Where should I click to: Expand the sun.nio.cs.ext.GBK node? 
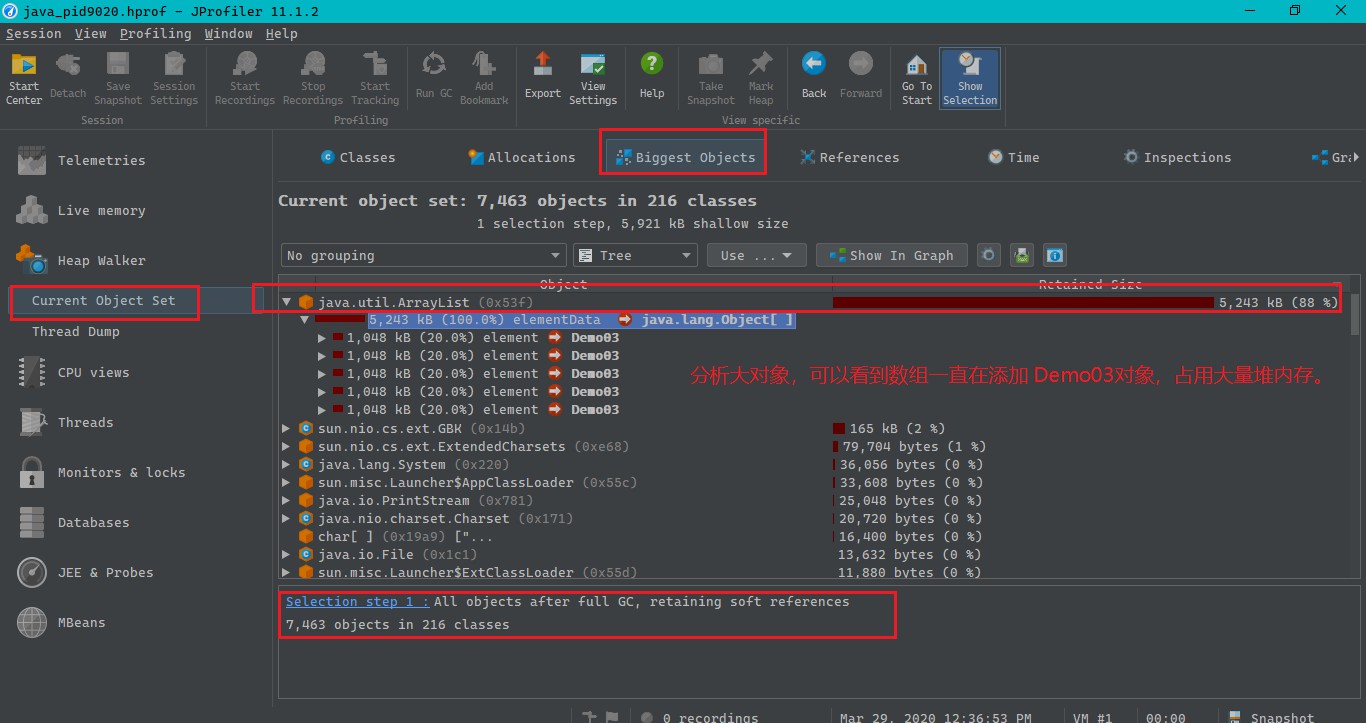286,428
